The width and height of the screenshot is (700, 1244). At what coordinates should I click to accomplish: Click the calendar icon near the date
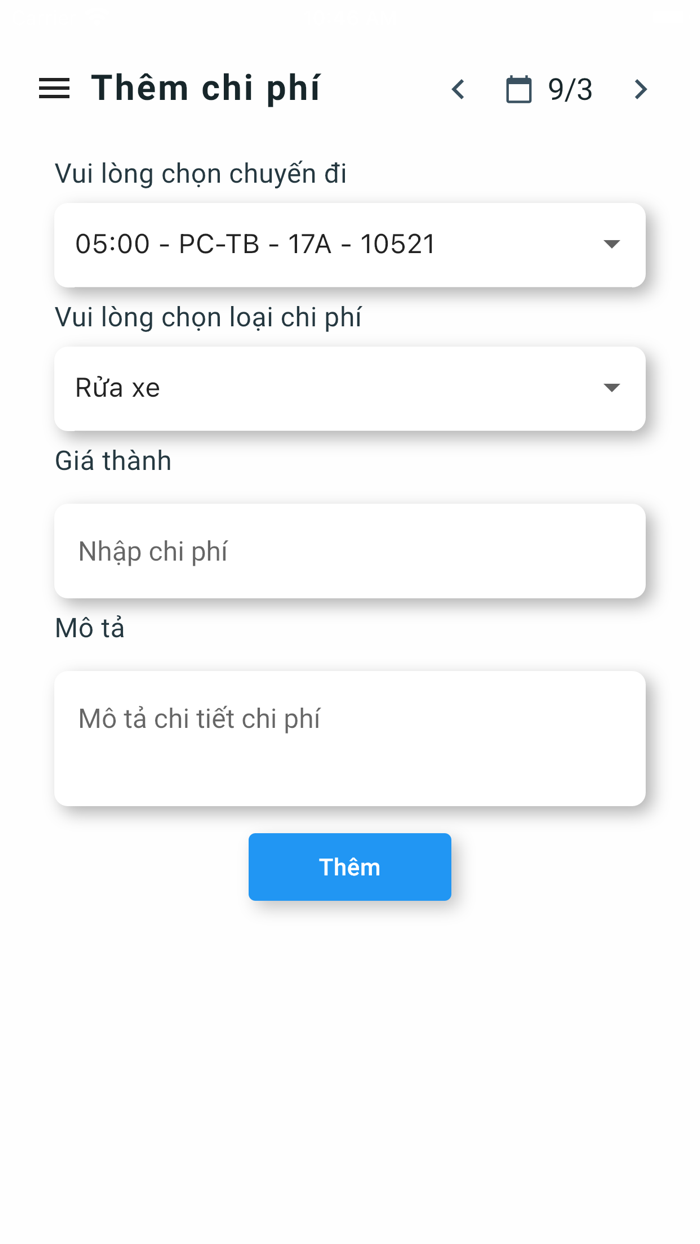coord(518,89)
